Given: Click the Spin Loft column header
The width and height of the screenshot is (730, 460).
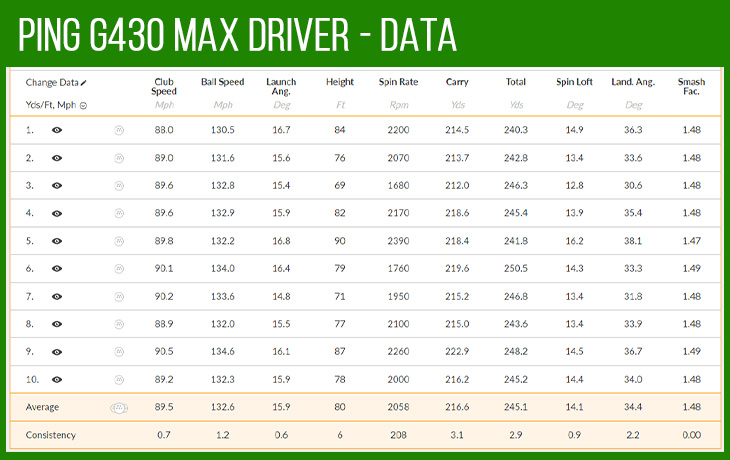Looking at the screenshot, I should click(x=575, y=82).
